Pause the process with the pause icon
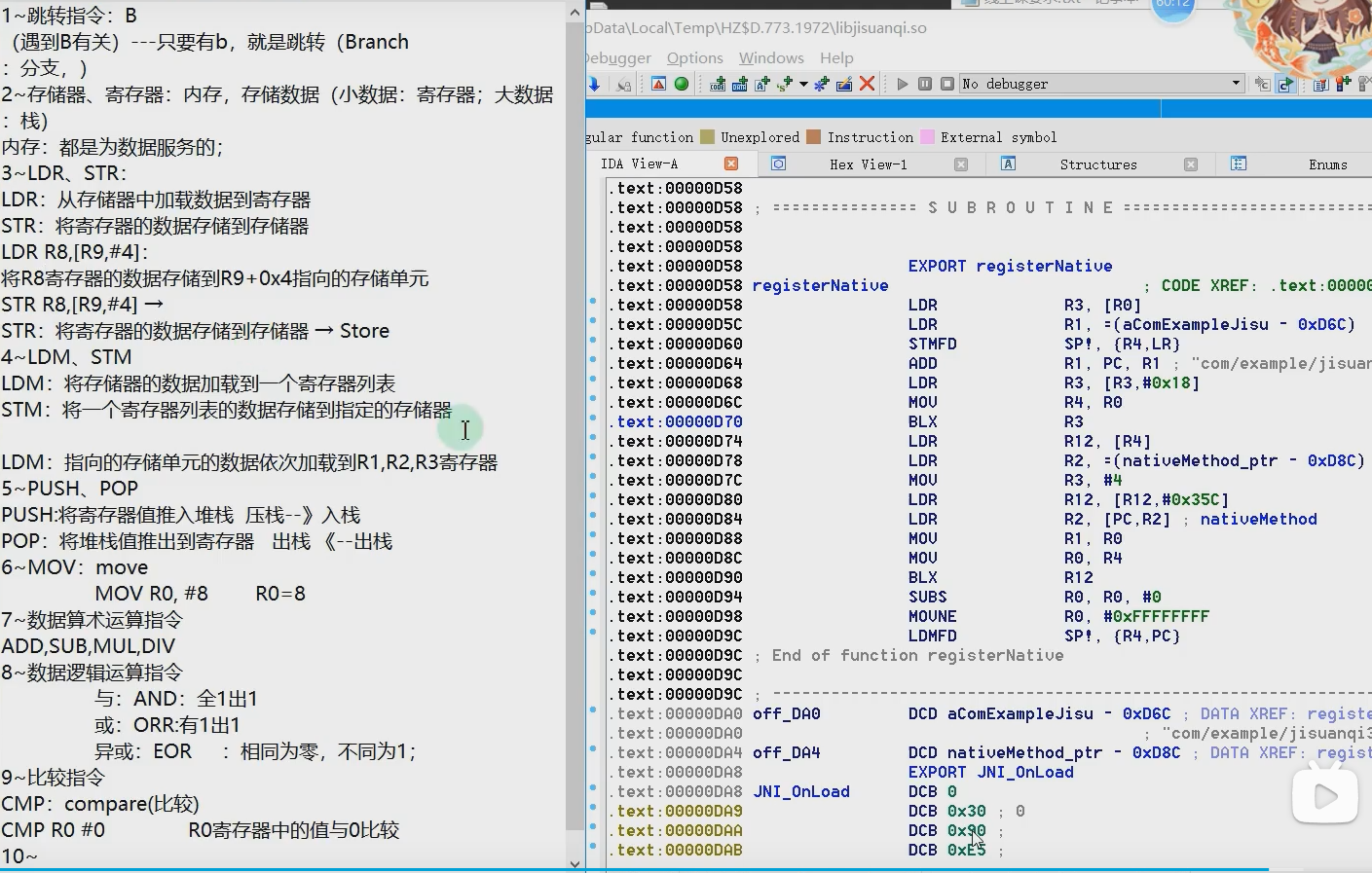Image resolution: width=1372 pixels, height=873 pixels. tap(925, 84)
